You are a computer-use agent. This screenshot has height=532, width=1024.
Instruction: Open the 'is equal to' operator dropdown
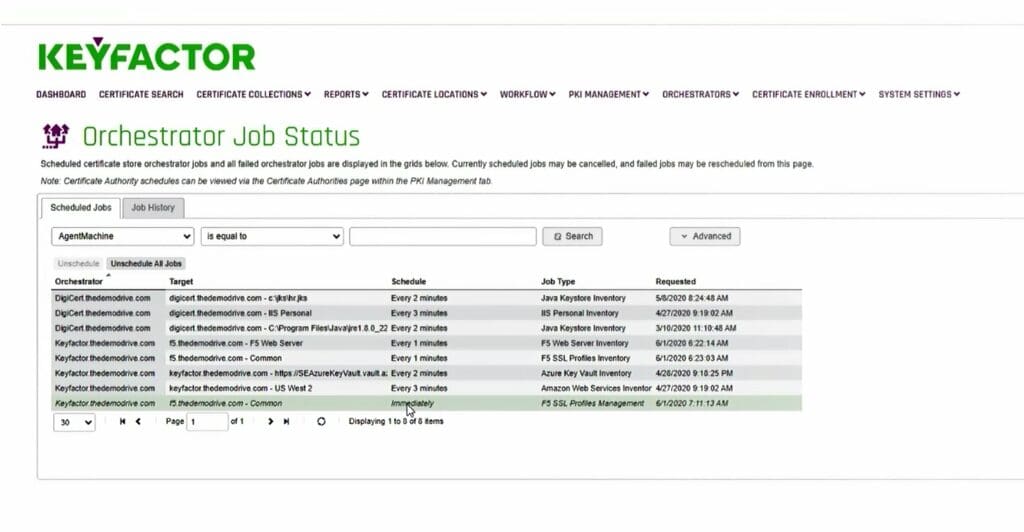pyautogui.click(x=272, y=236)
